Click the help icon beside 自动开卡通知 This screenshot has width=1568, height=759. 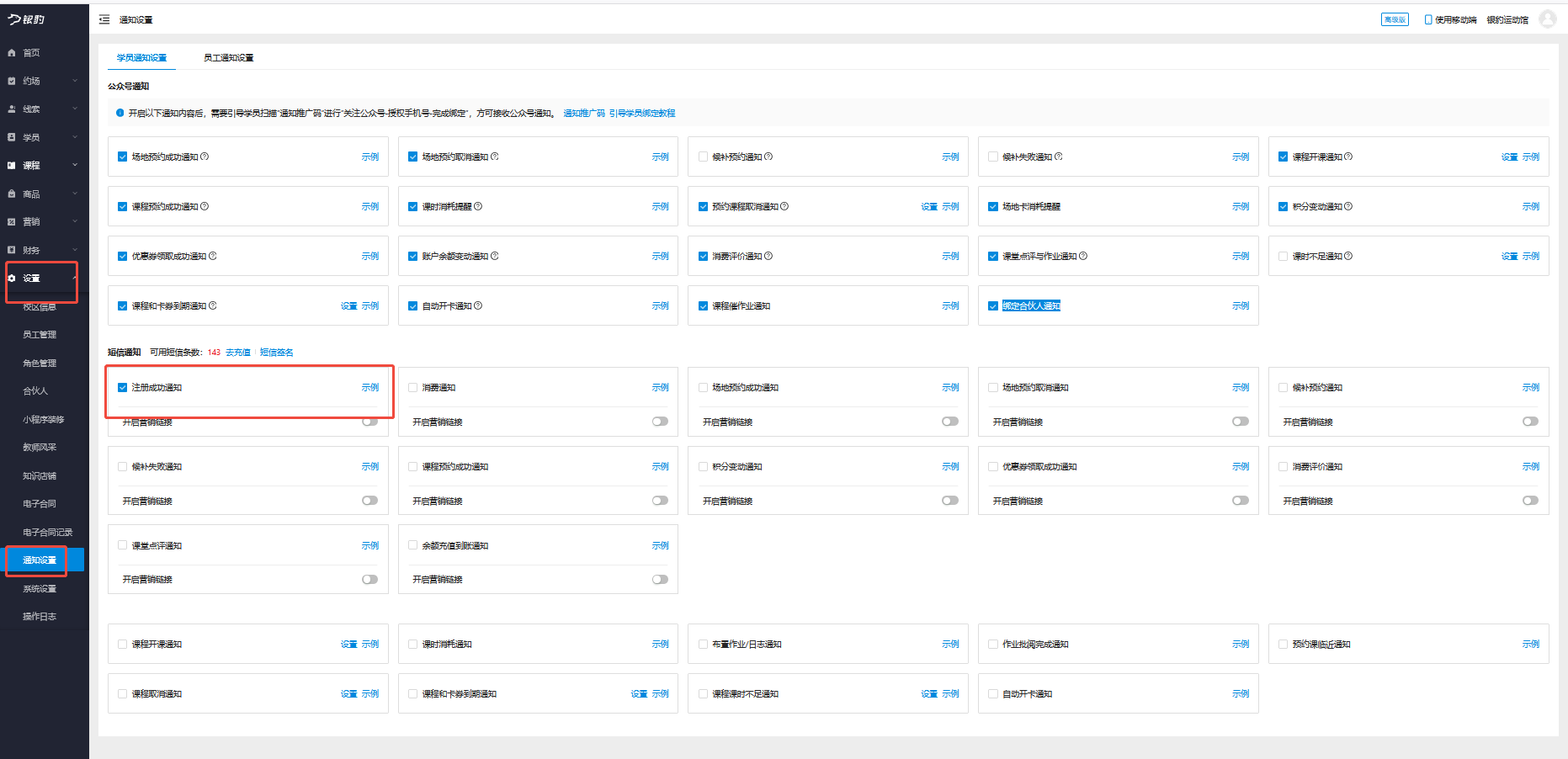click(478, 305)
